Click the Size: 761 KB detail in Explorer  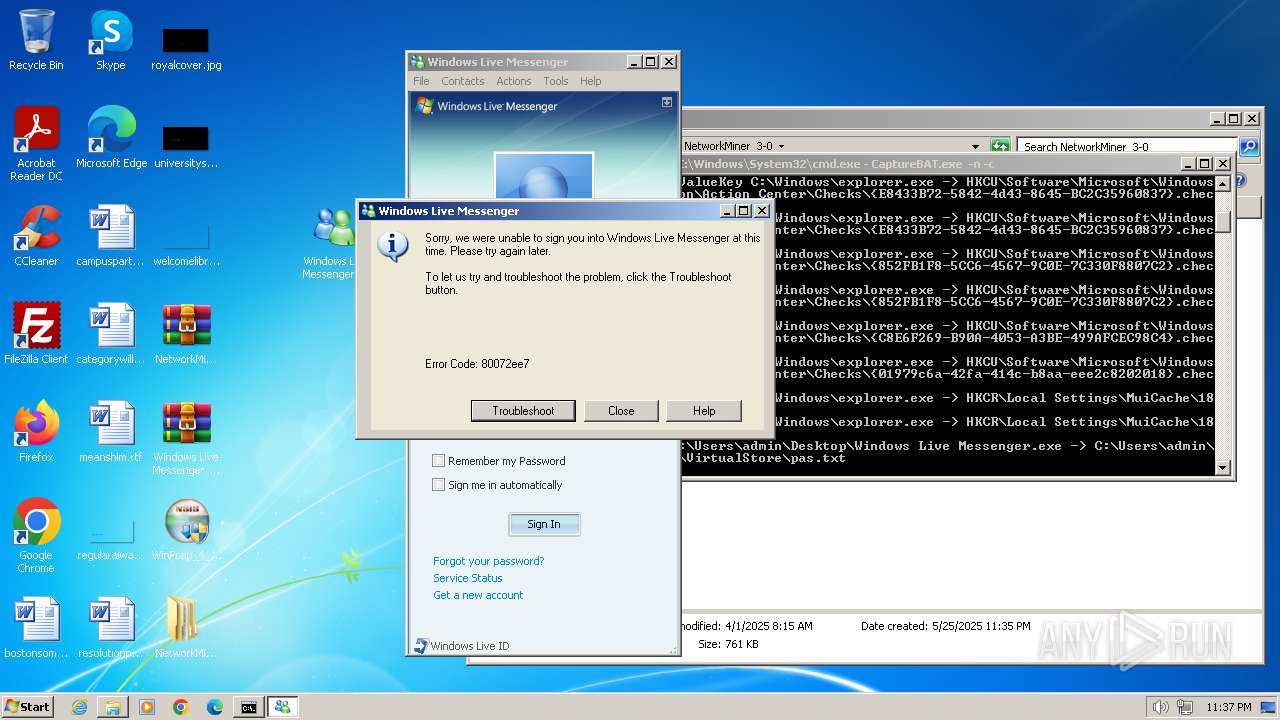pyautogui.click(x=728, y=644)
